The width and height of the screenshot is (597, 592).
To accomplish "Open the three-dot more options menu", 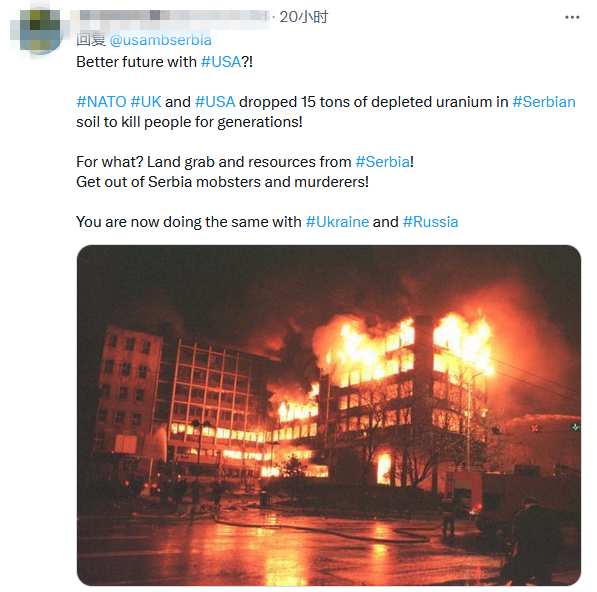I will click(572, 17).
